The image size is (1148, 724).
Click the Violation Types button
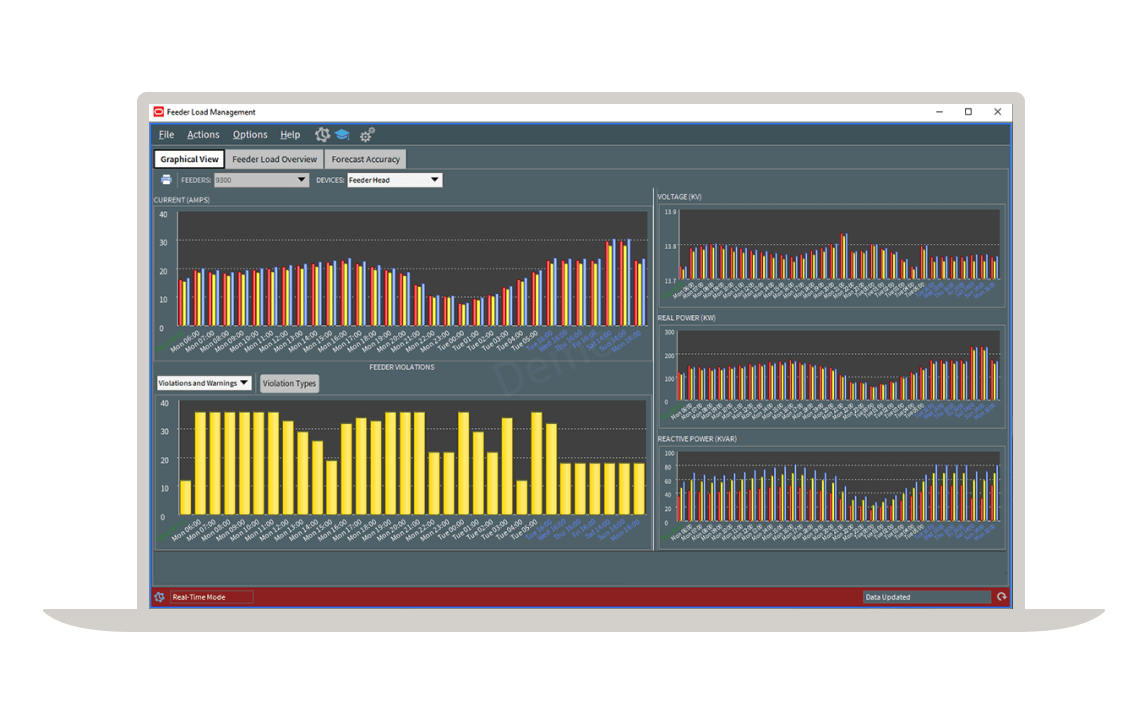(x=289, y=384)
